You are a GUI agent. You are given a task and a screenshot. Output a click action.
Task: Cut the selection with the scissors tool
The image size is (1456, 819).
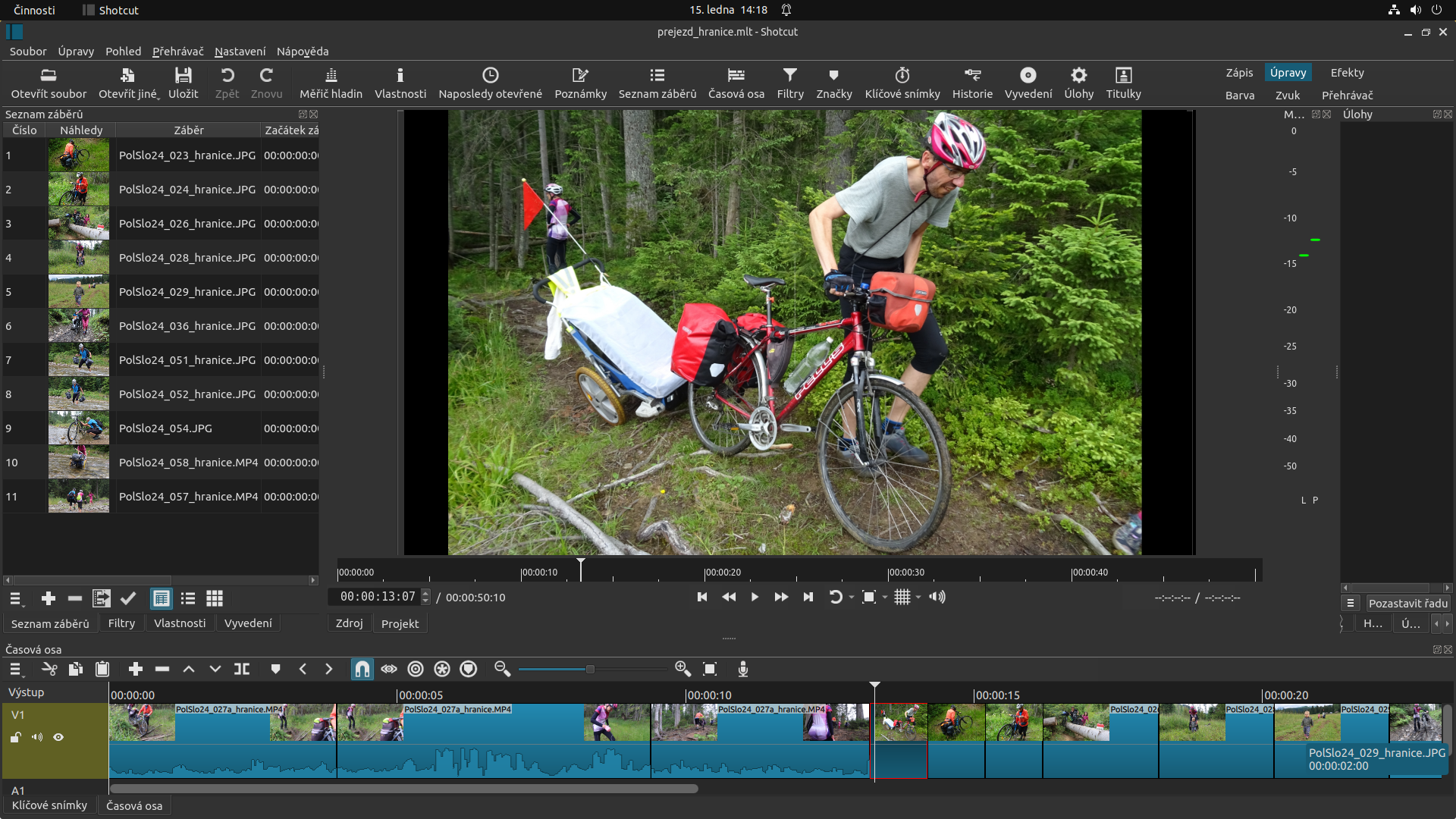click(x=49, y=669)
